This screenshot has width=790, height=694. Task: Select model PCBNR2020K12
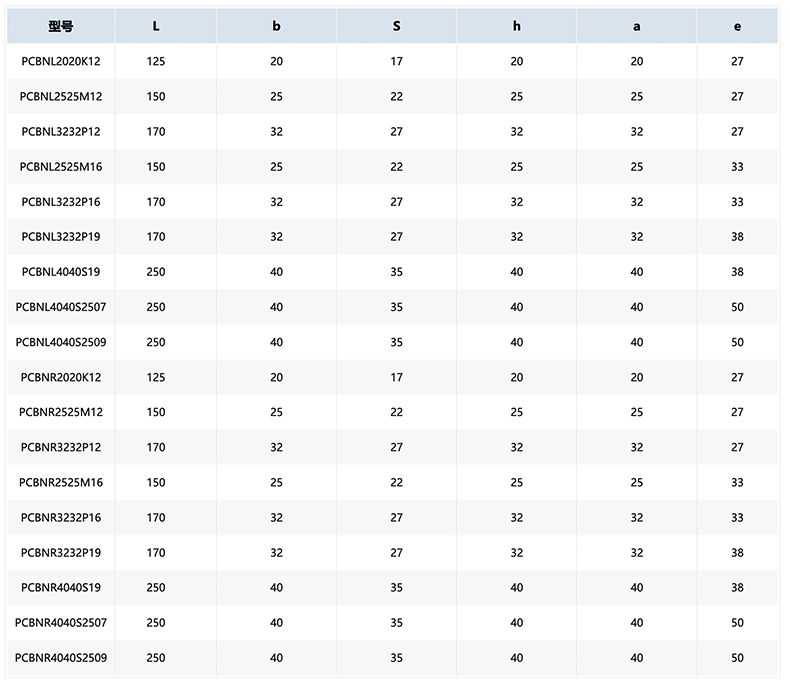[x=61, y=378]
